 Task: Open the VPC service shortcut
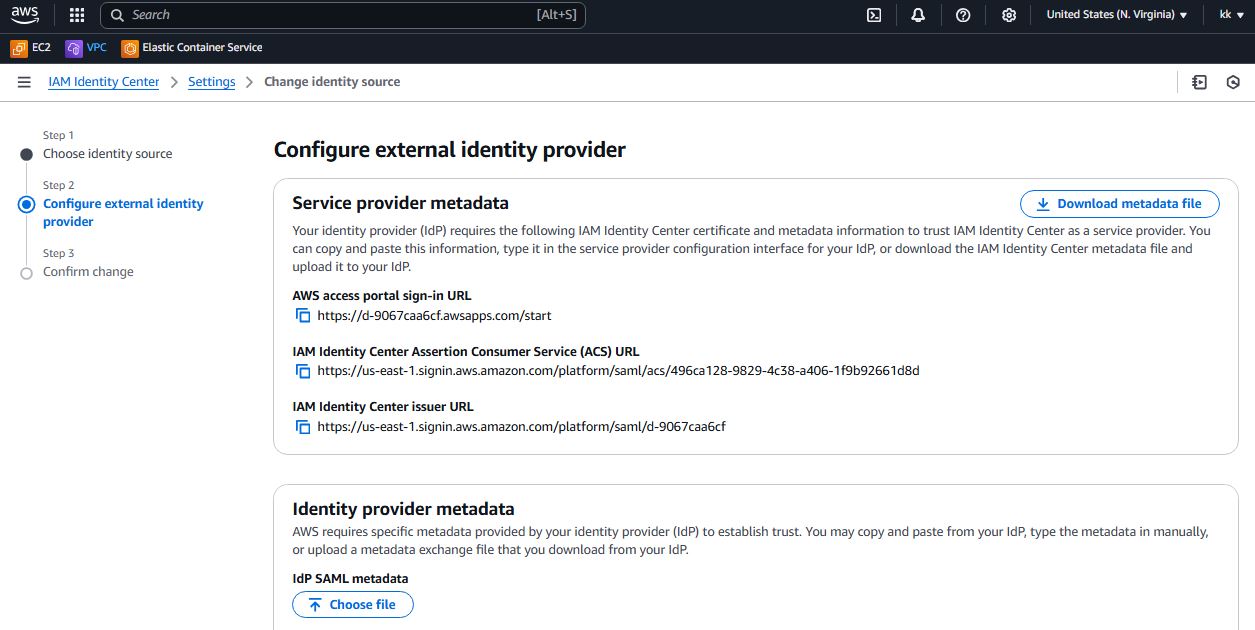[x=87, y=48]
